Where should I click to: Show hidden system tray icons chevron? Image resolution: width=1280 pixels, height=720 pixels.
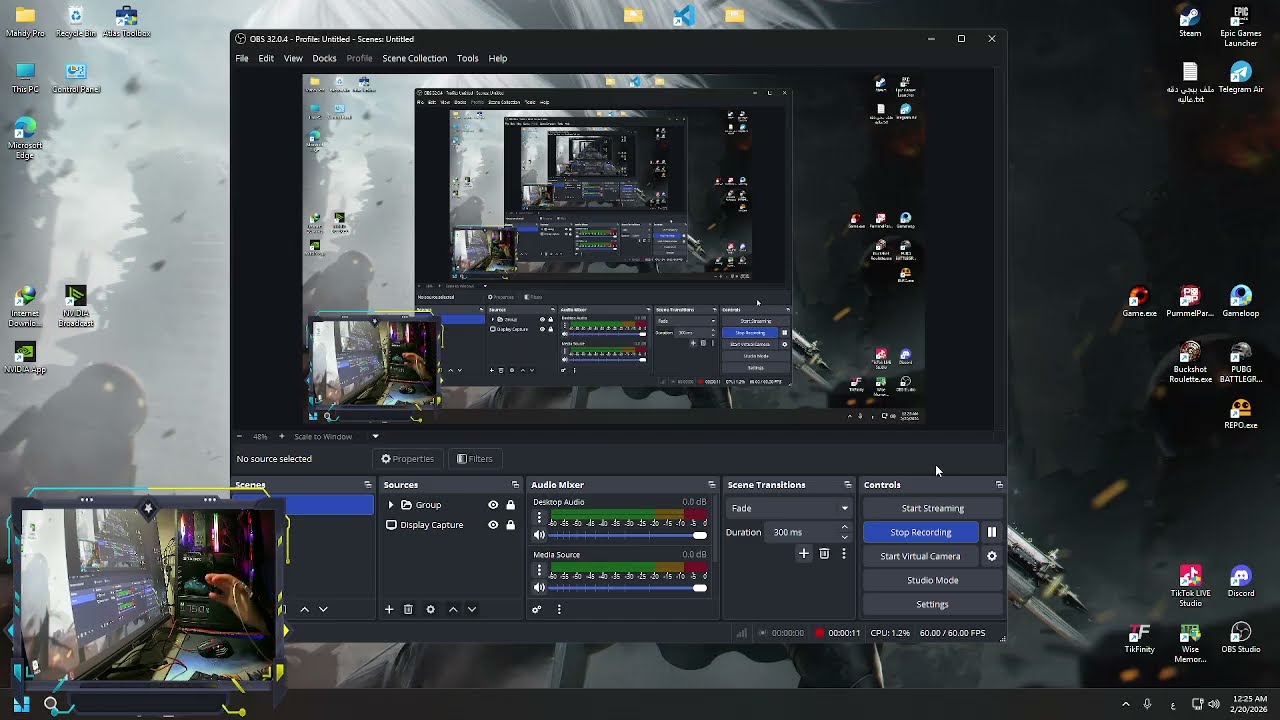point(1125,704)
